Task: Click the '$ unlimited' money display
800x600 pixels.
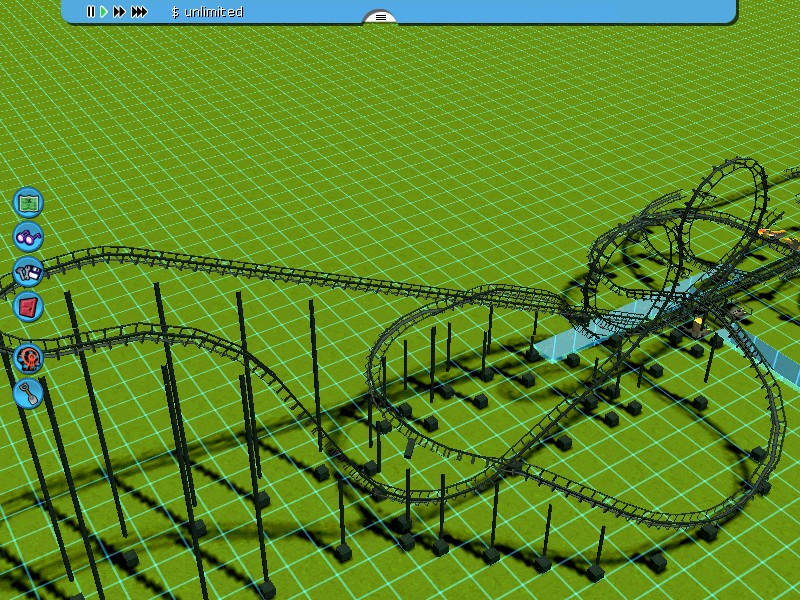Action: tap(207, 12)
